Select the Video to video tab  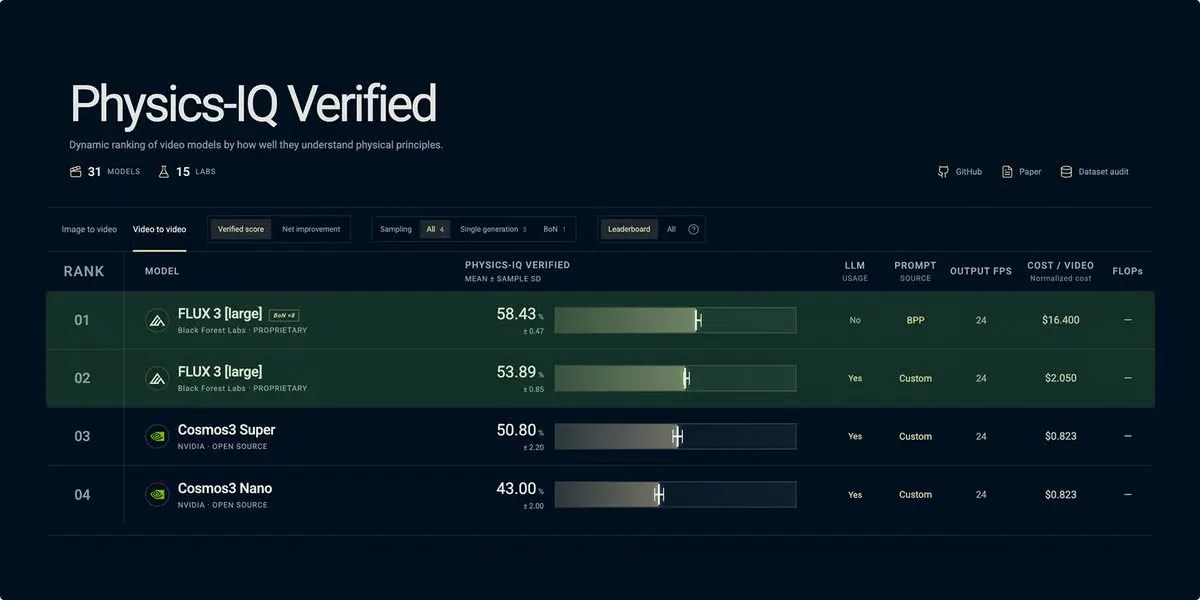159,229
